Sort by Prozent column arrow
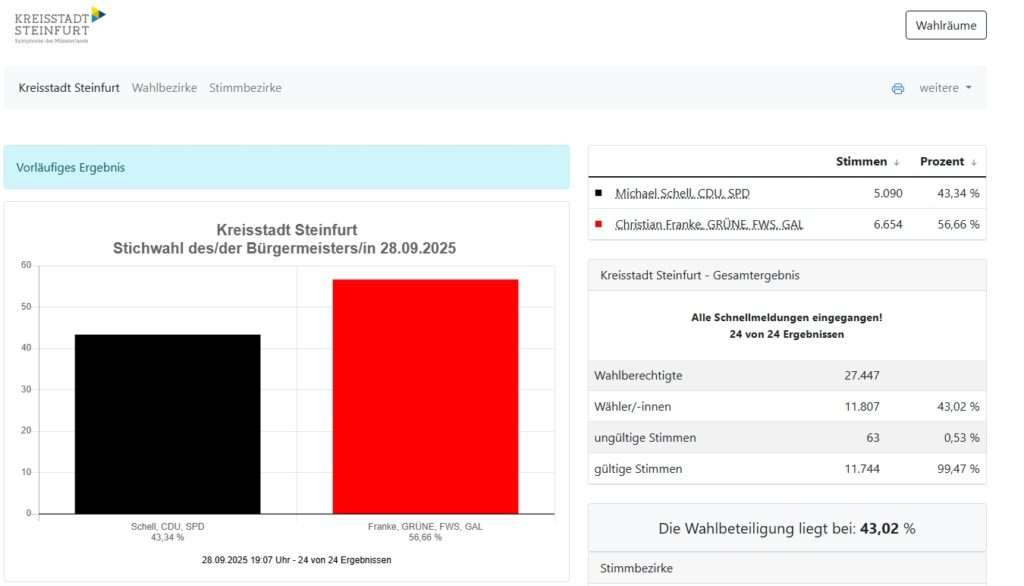 pyautogui.click(x=974, y=162)
